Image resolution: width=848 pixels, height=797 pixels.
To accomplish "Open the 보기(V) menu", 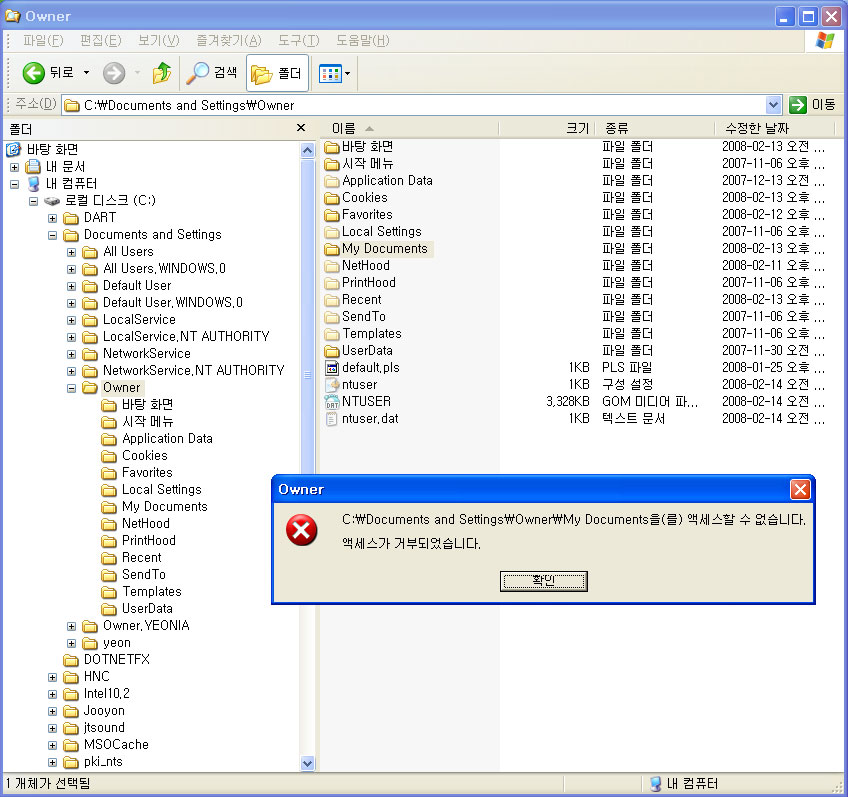I will tap(158, 41).
